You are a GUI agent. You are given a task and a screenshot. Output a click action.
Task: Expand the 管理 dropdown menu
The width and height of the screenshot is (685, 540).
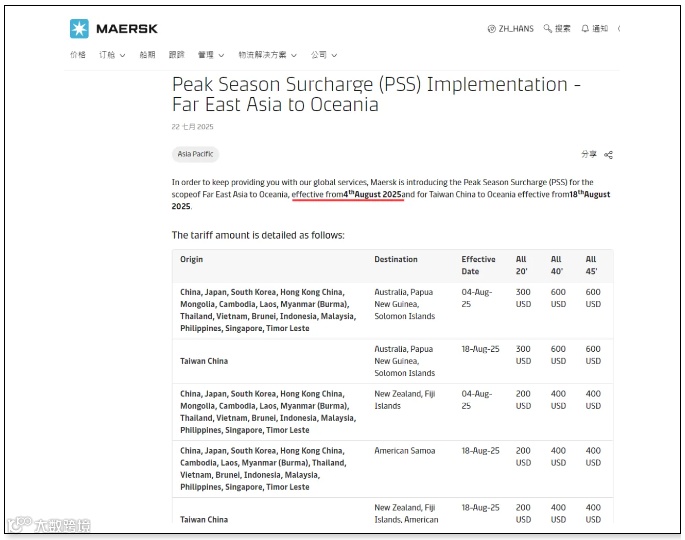pyautogui.click(x=211, y=55)
